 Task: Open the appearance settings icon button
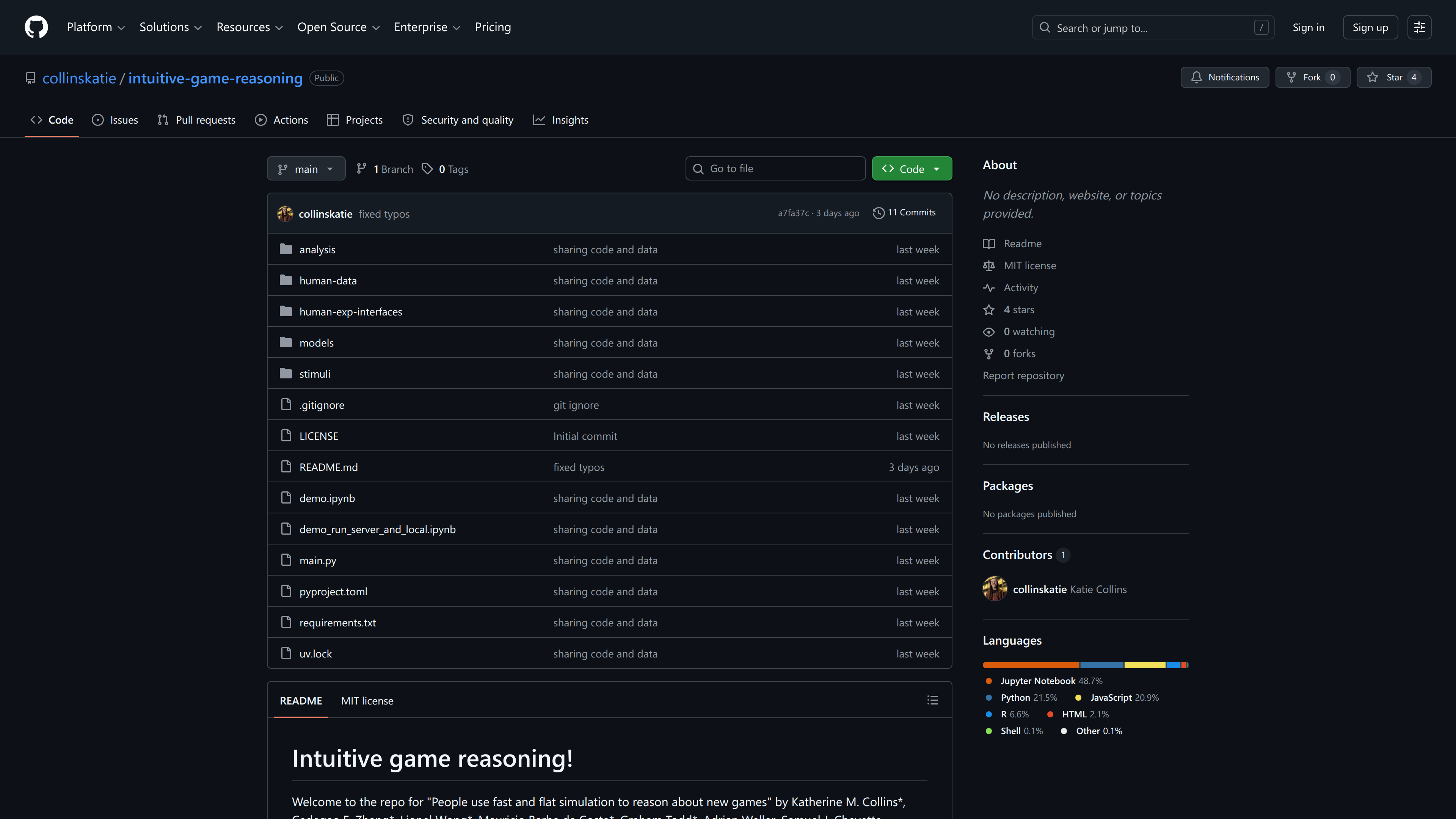[1419, 27]
